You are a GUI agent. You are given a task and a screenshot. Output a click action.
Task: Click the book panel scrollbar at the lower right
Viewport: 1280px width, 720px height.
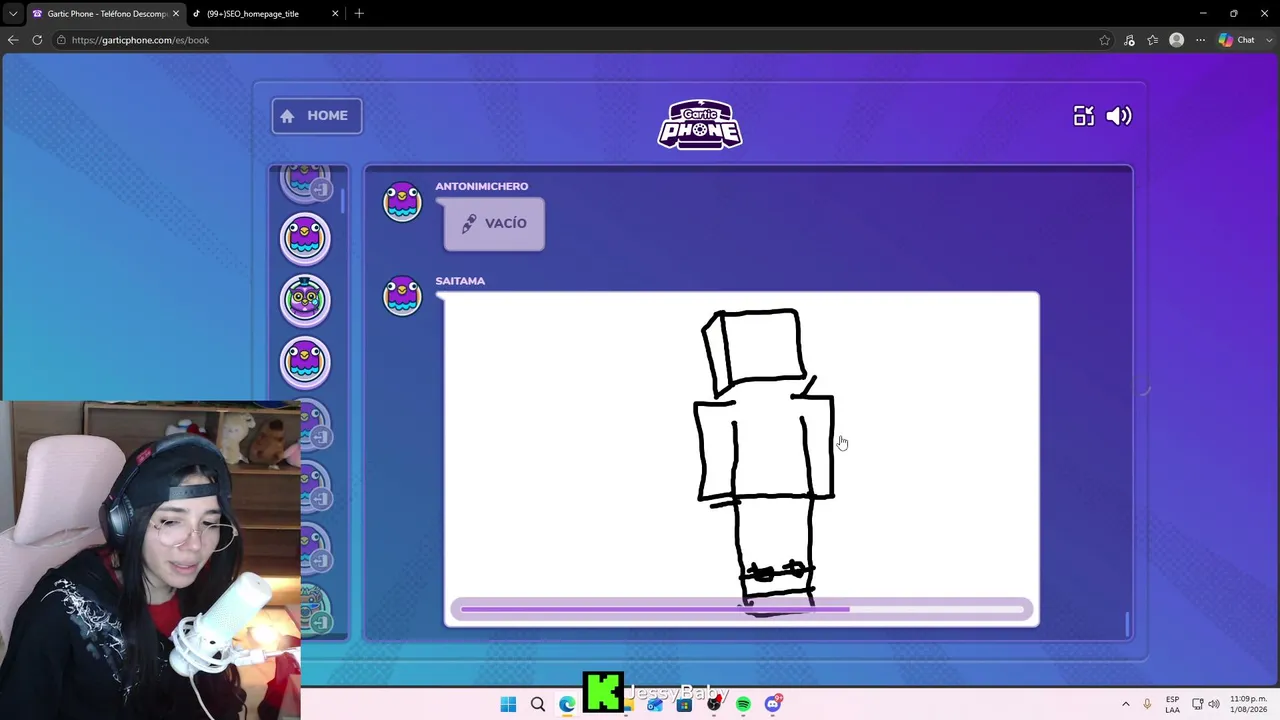(1128, 623)
